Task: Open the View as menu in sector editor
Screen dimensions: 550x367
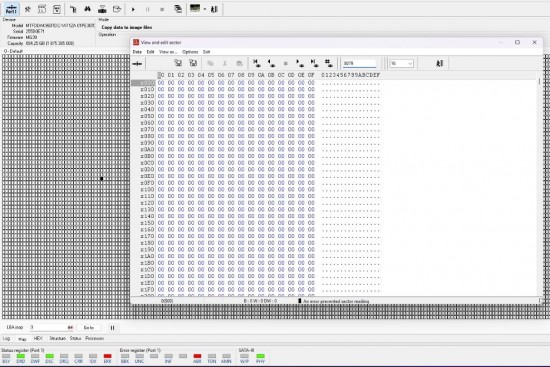Action: (168, 52)
